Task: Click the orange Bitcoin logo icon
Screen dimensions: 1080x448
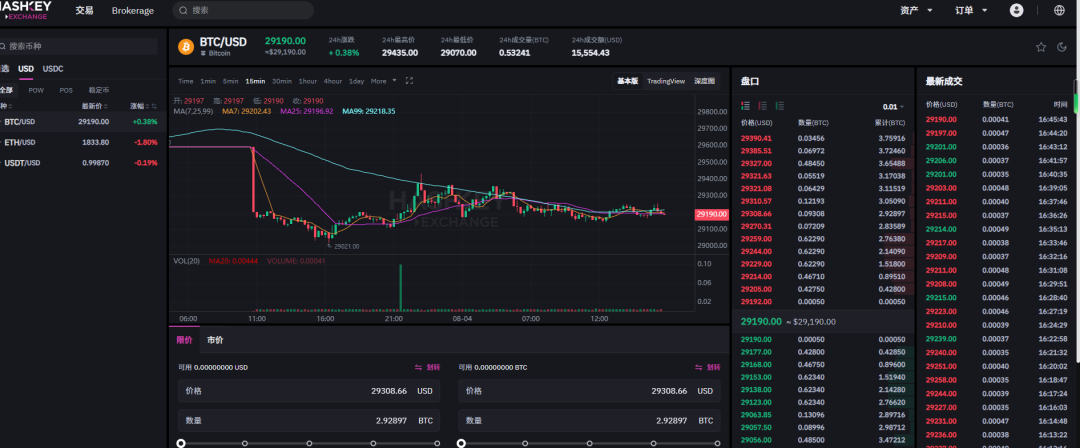Action: [185, 46]
